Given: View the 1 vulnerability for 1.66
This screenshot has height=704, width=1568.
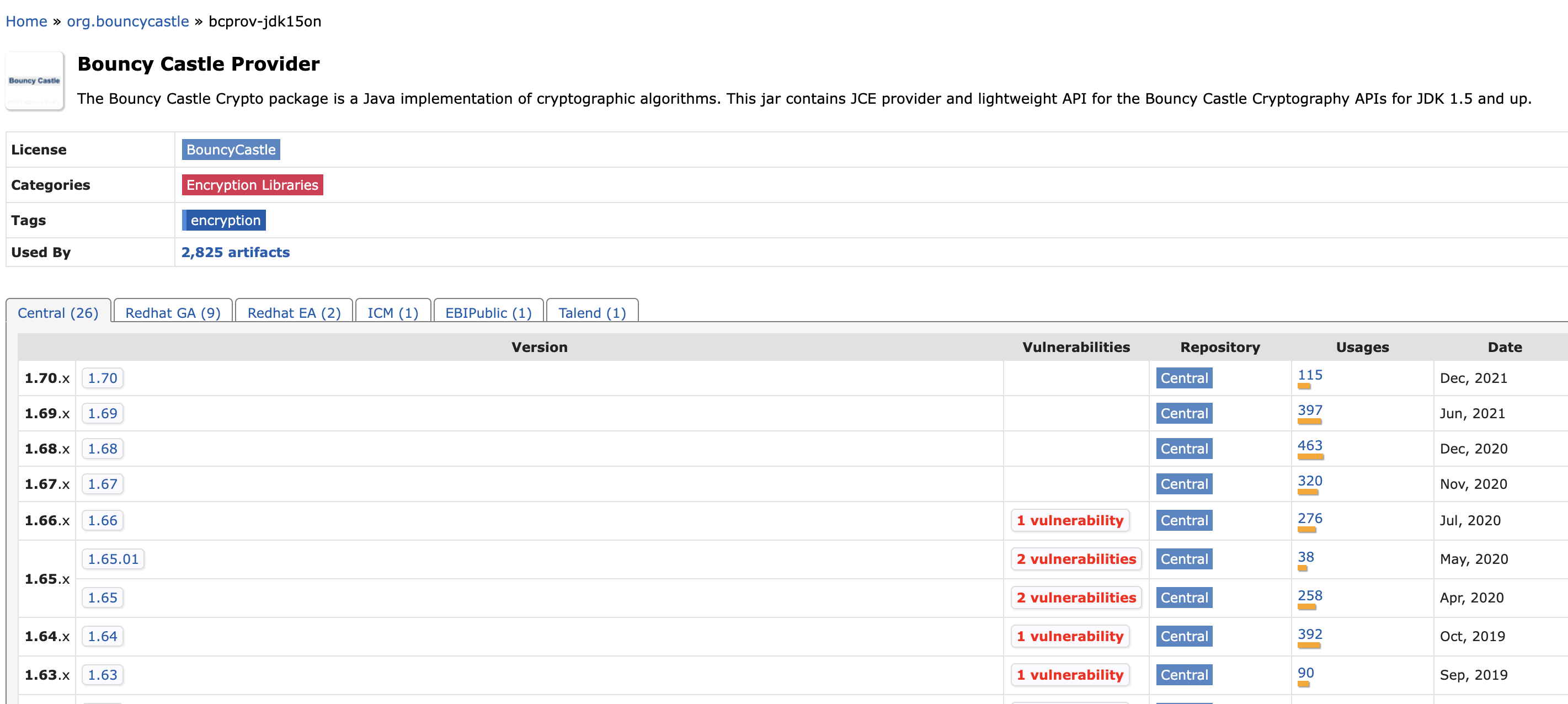Looking at the screenshot, I should pyautogui.click(x=1070, y=520).
